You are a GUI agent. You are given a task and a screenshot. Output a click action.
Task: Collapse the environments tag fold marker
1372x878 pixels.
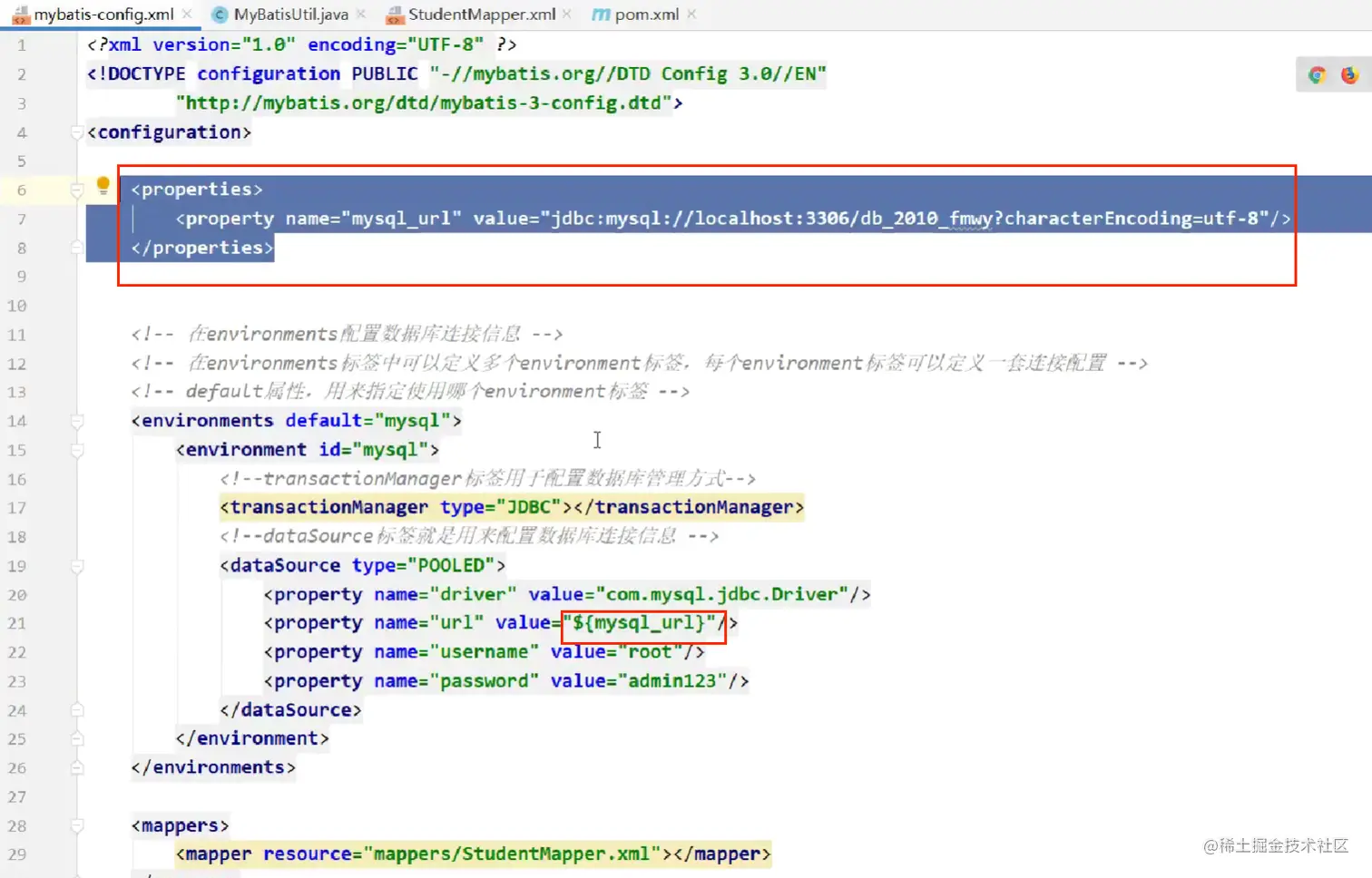(x=77, y=421)
